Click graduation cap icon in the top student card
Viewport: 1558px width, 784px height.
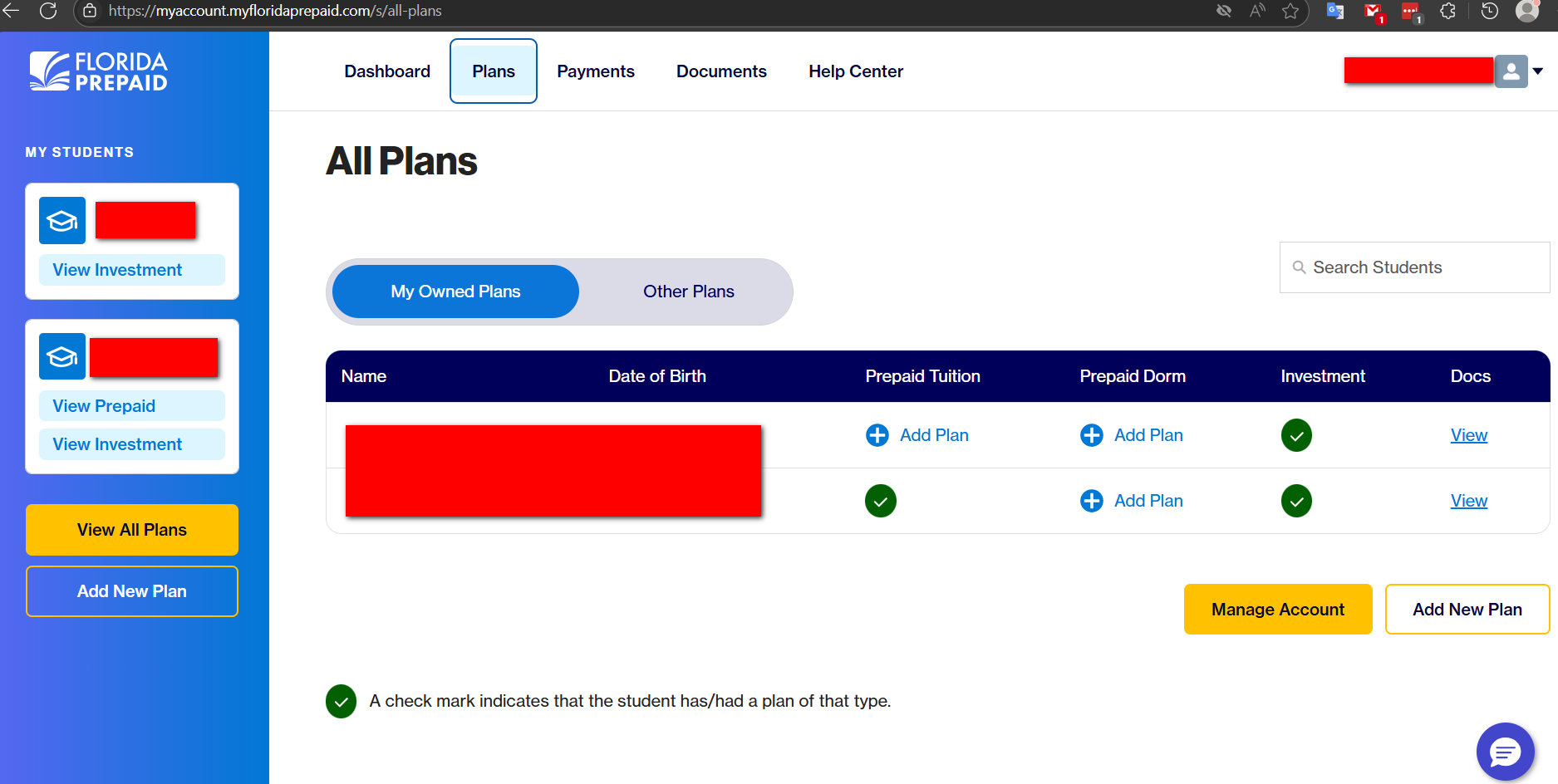coord(62,221)
